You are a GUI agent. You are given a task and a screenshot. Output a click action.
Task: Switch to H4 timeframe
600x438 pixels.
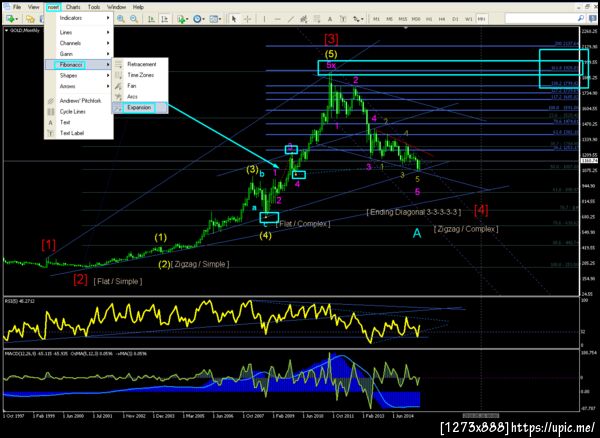click(442, 19)
